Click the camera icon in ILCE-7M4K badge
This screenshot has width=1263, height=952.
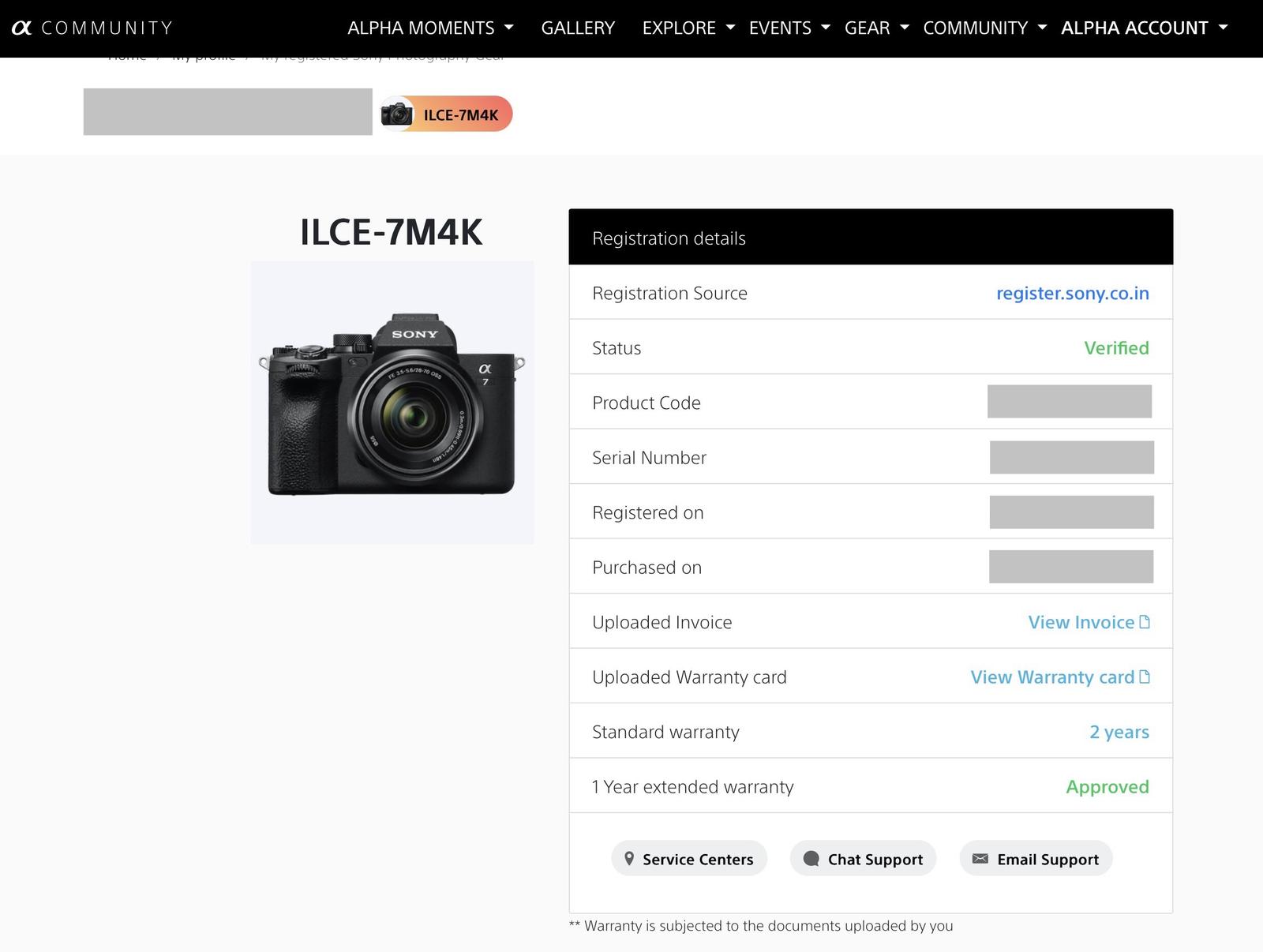click(397, 114)
